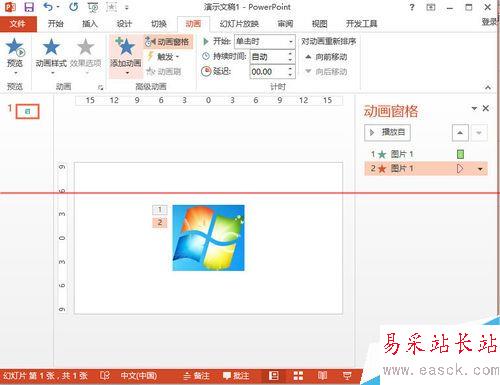Image resolution: width=500 pixels, height=385 pixels.
Task: Click the green timing bar of animation 1
Action: [460, 154]
